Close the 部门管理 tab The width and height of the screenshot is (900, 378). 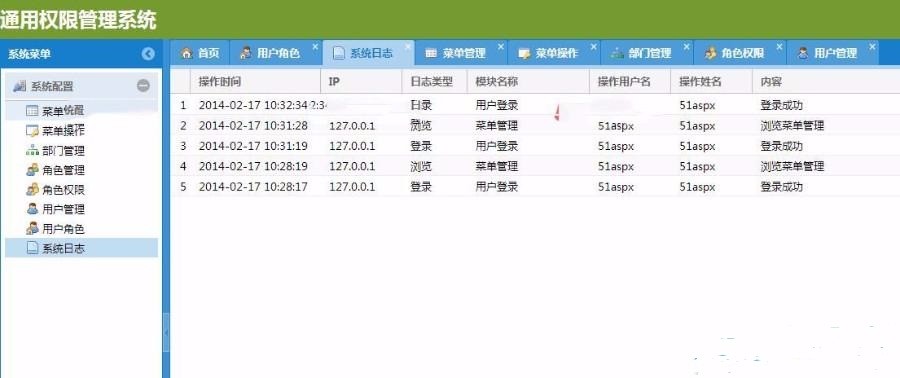686,46
